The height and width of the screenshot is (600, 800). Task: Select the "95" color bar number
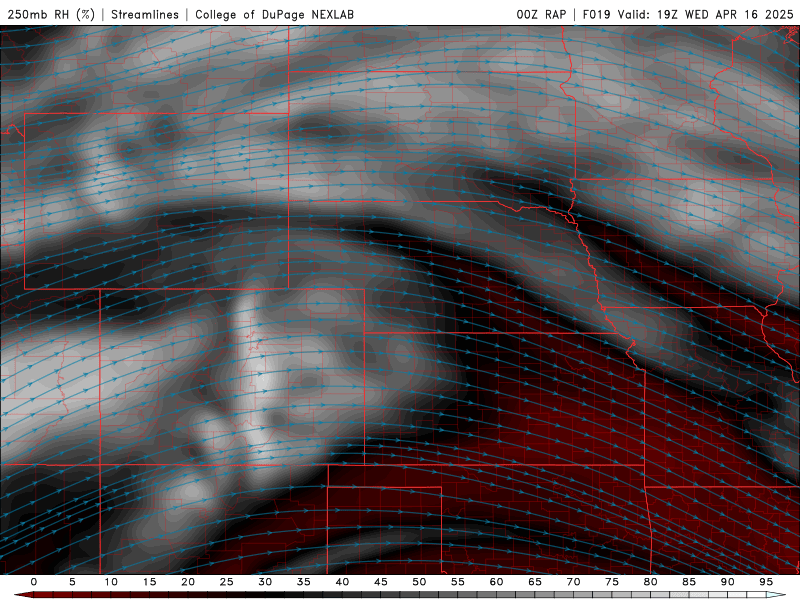[766, 582]
